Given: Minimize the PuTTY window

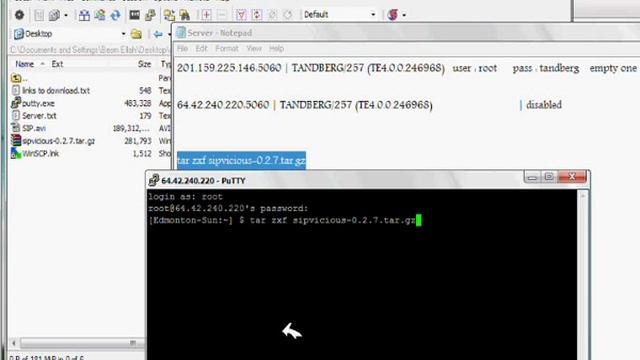Looking at the screenshot, I should [x=532, y=177].
